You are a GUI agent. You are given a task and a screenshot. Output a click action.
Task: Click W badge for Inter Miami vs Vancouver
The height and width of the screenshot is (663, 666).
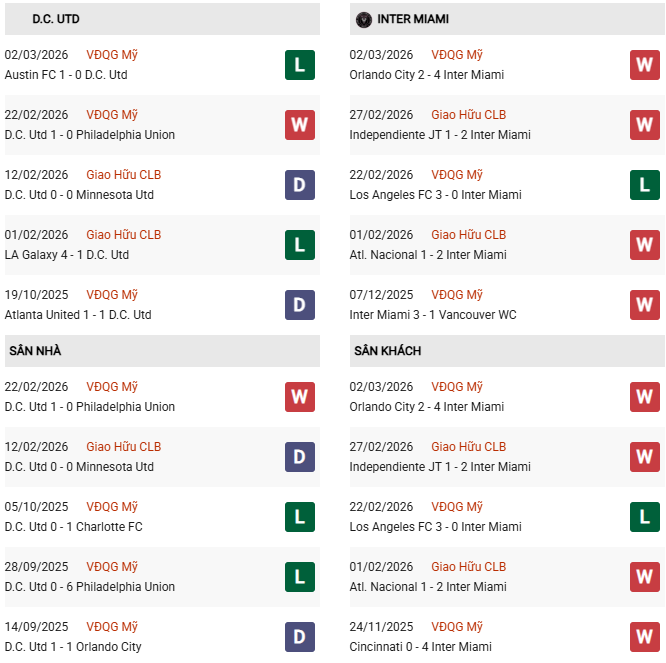pos(645,305)
